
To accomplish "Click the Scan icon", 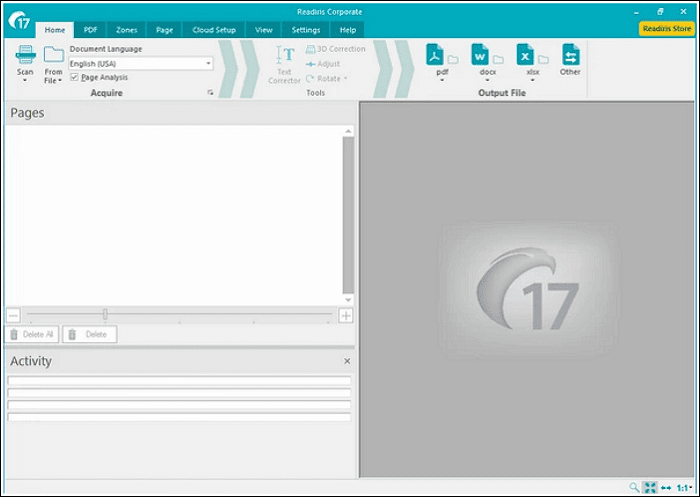I will click(25, 55).
